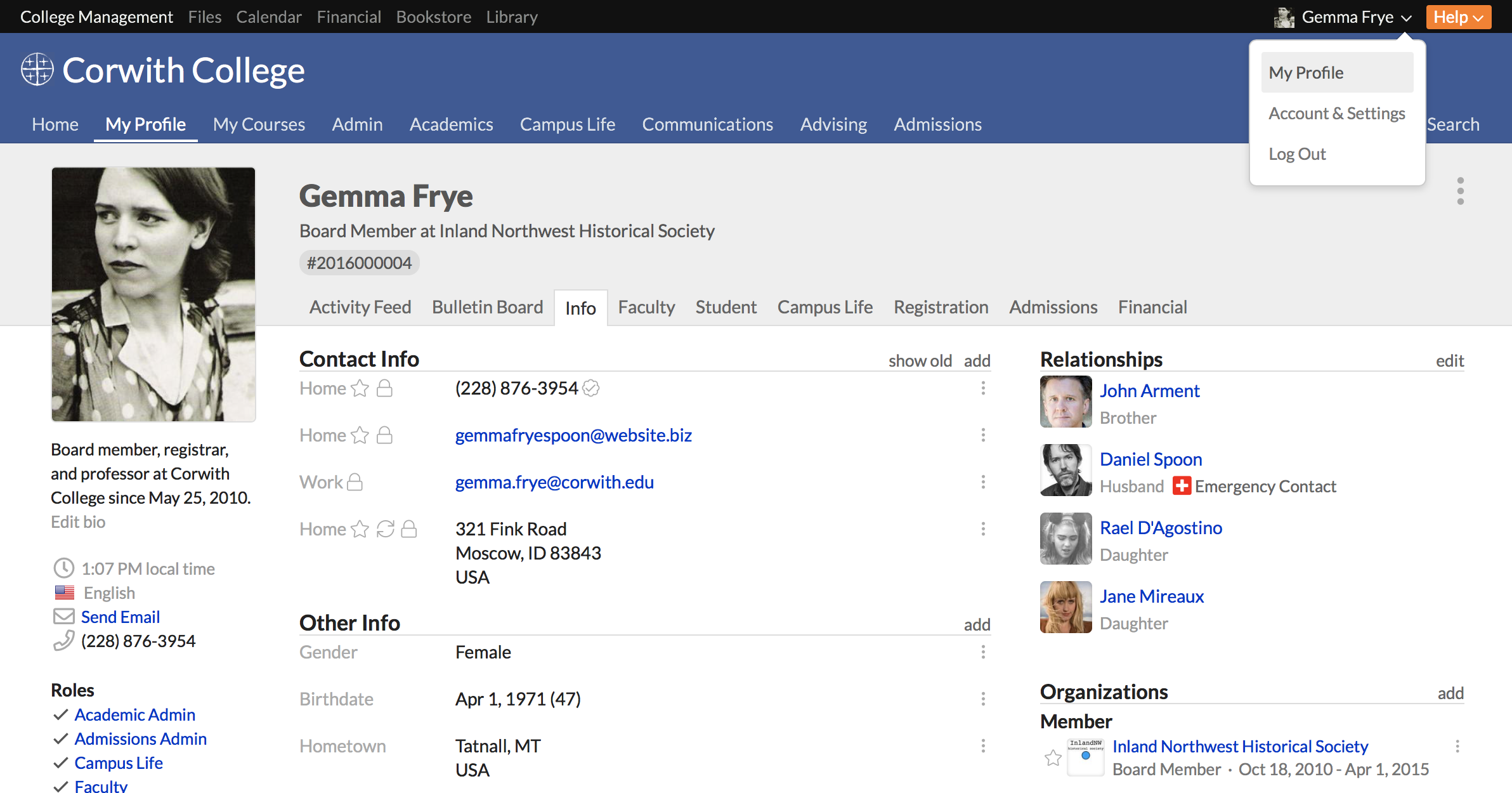This screenshot has height=793, width=1512.
Task: Click the red emergency contact cross icon
Action: [x=1181, y=486]
